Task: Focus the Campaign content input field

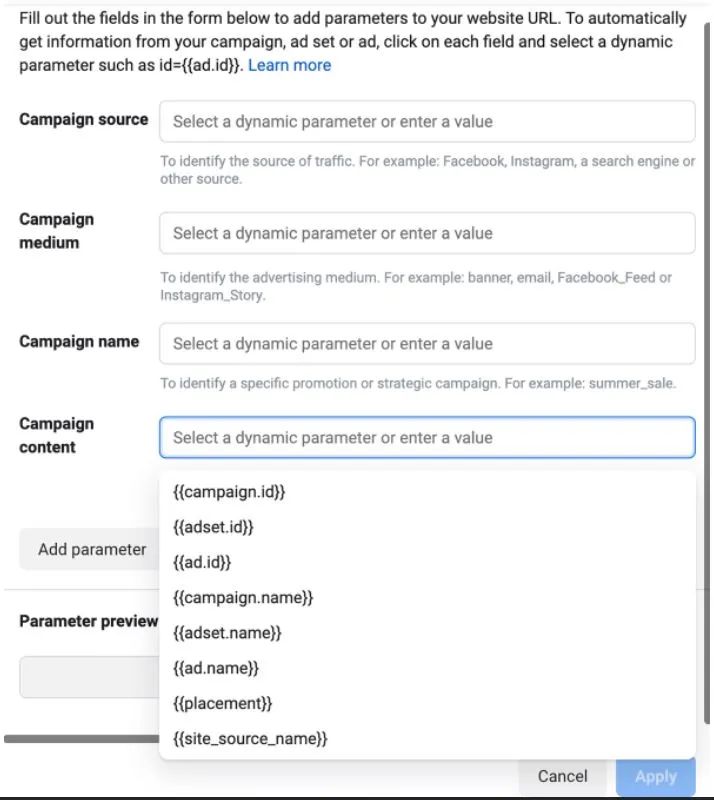Action: tap(427, 437)
